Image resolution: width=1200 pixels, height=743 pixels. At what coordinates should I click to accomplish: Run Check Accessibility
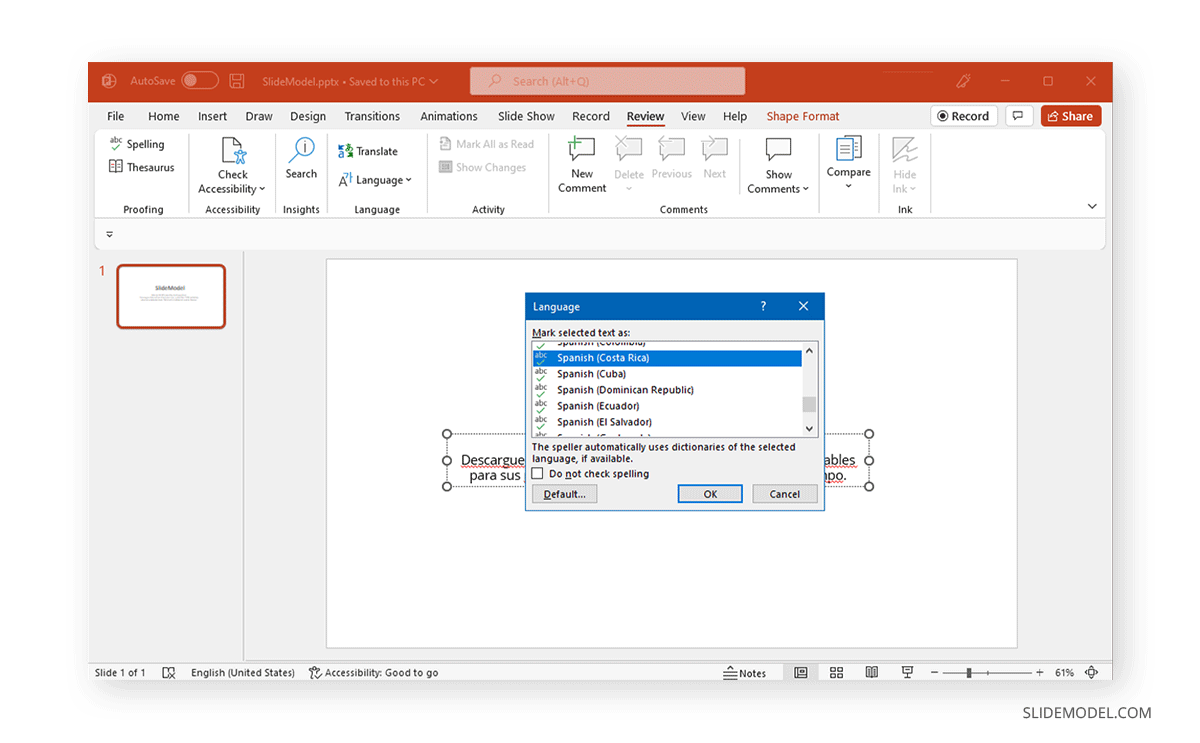click(232, 165)
